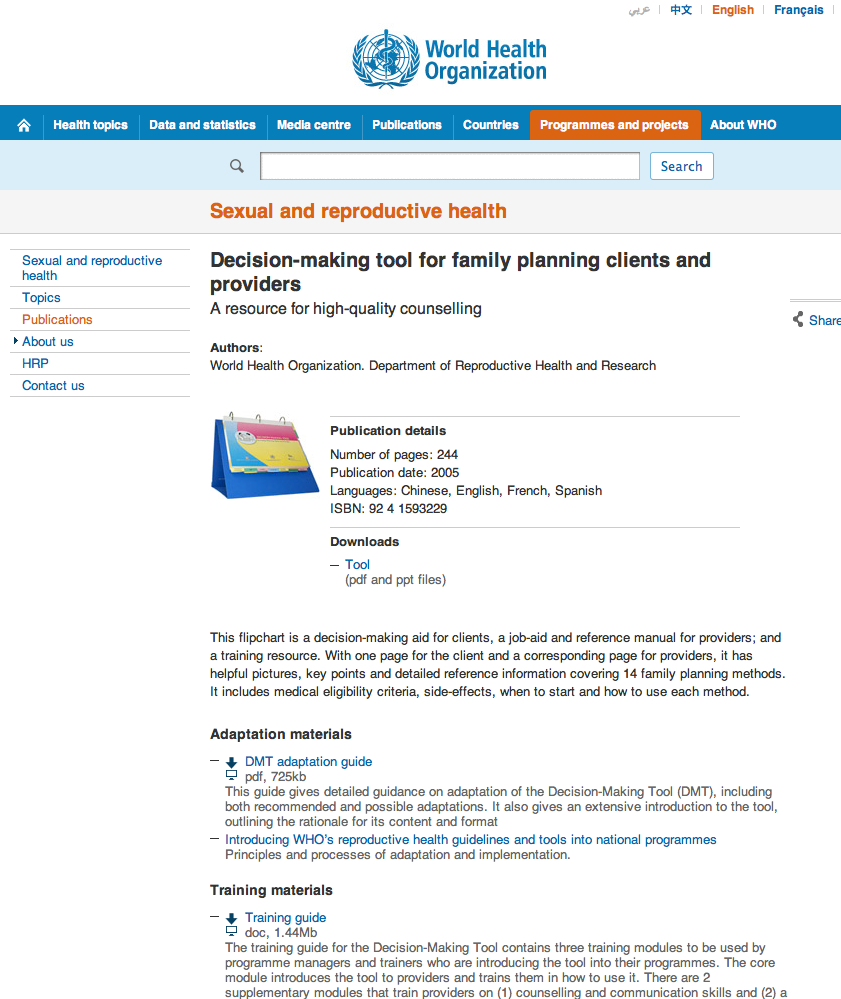Open the Programmes and projects tab
Image resolution: width=841 pixels, height=999 pixels.
(x=614, y=125)
